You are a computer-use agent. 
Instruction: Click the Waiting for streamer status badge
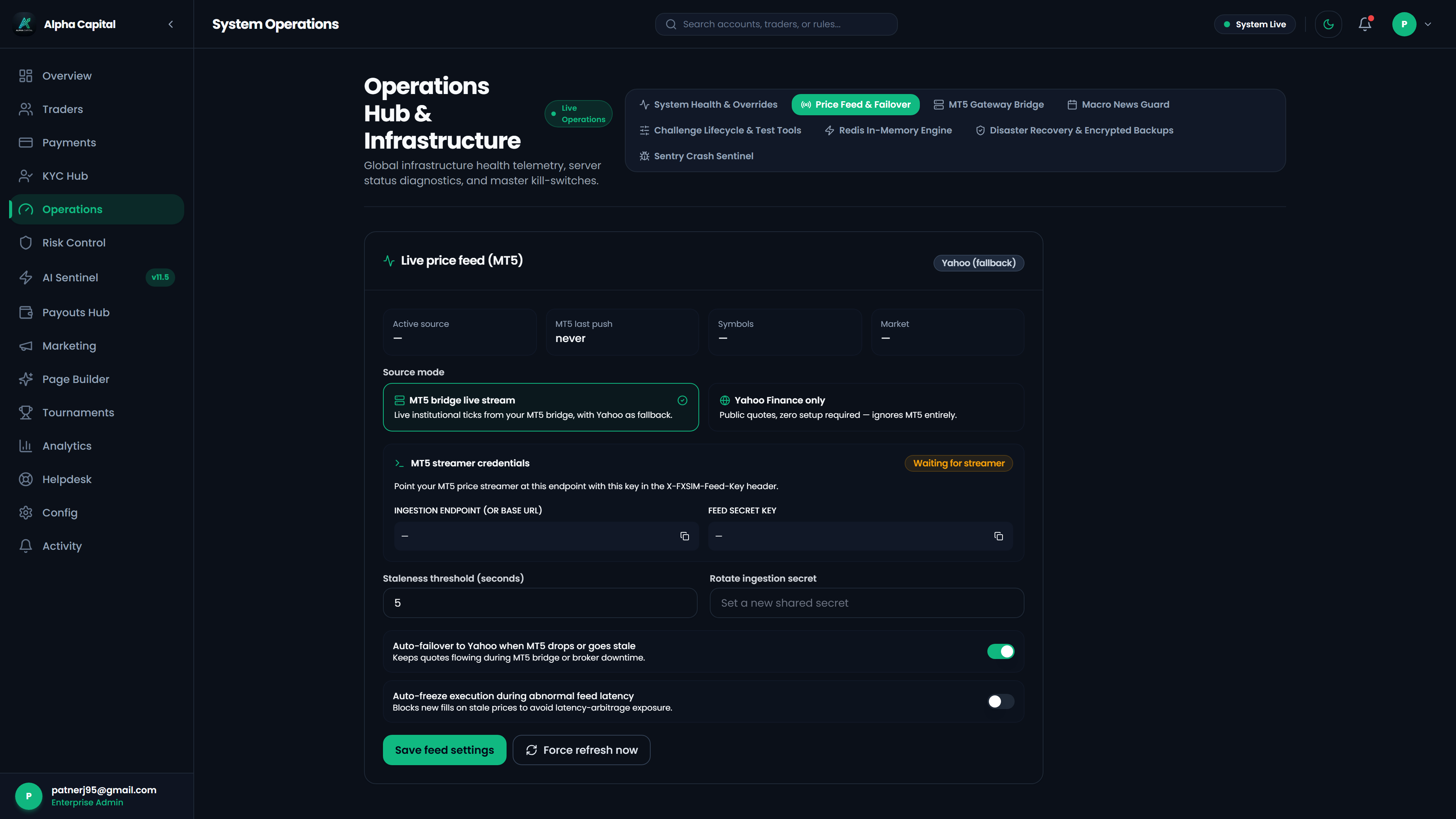[x=959, y=463]
